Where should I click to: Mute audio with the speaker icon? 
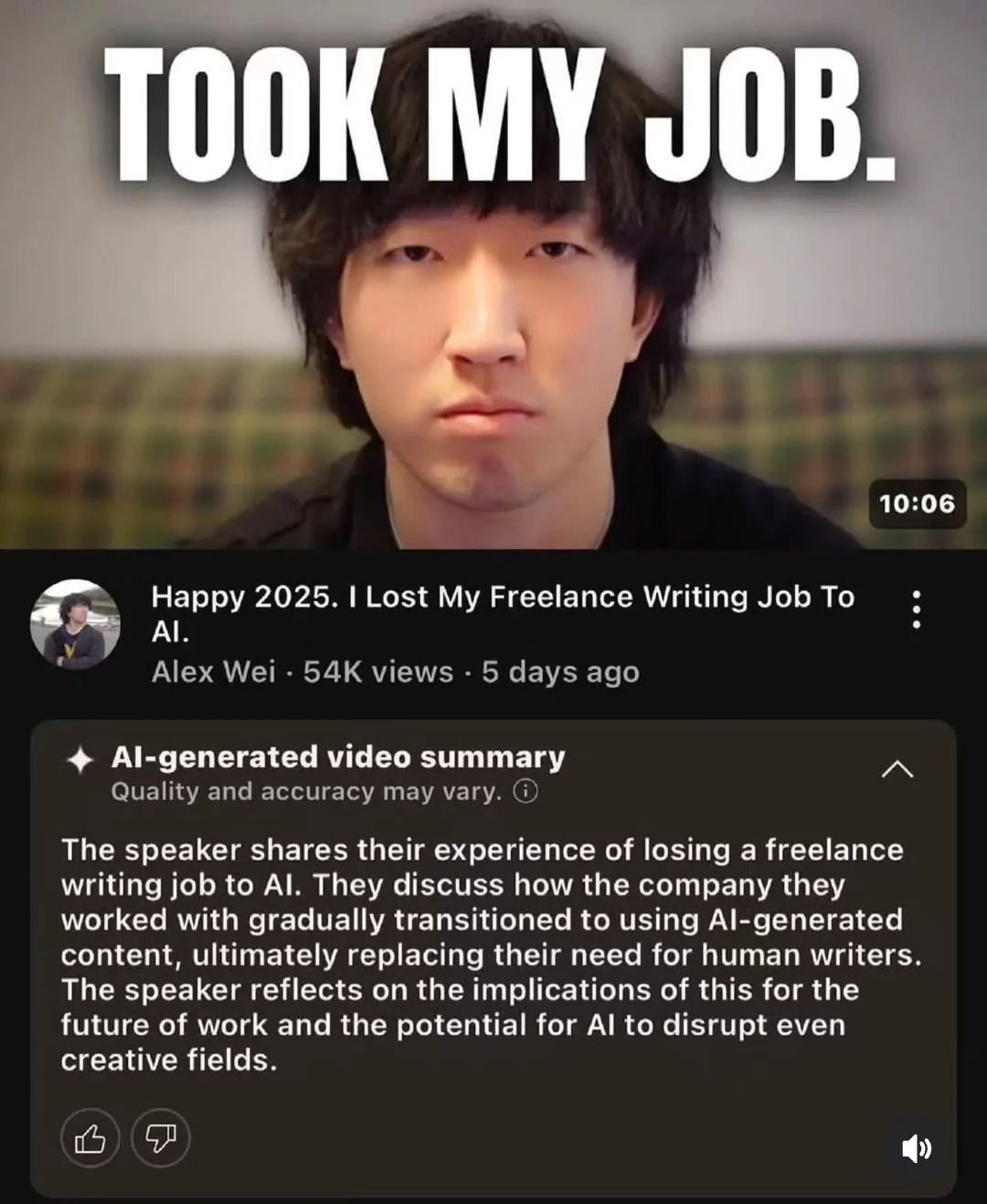(917, 1148)
